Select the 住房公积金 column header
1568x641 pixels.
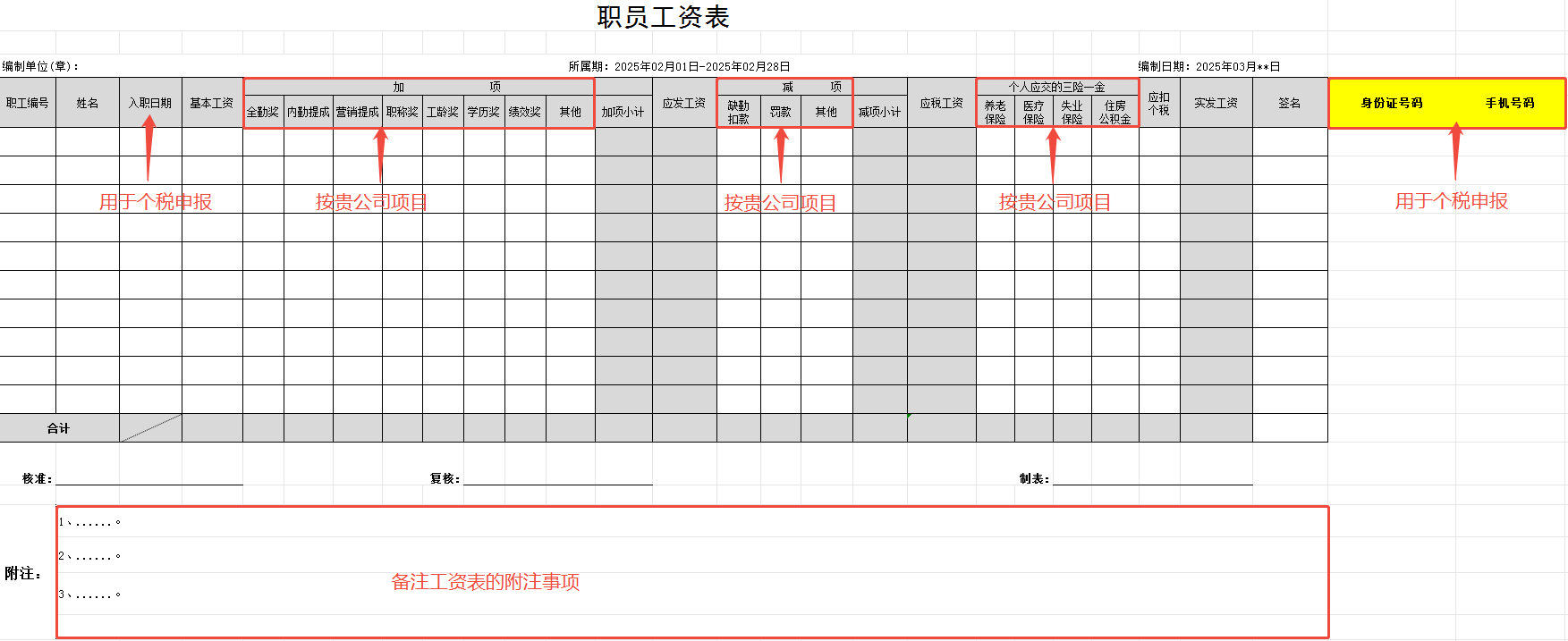pos(1115,112)
